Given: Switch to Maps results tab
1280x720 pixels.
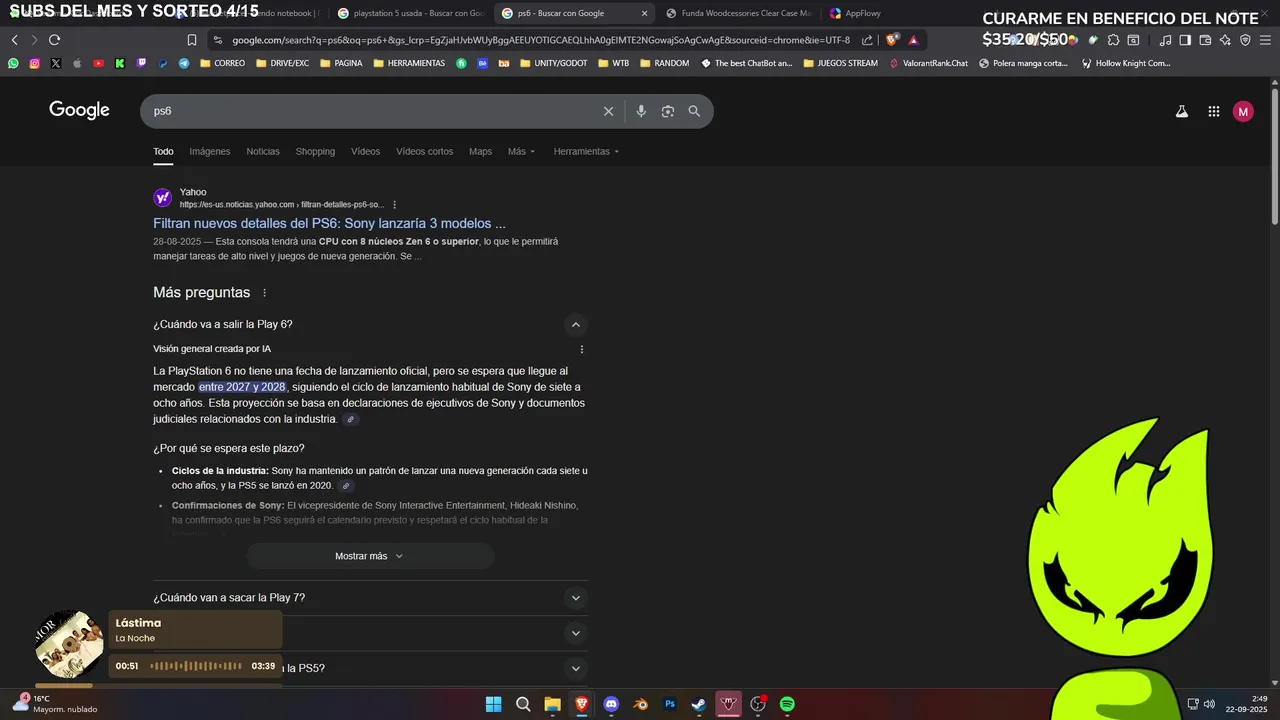Looking at the screenshot, I should tap(480, 151).
